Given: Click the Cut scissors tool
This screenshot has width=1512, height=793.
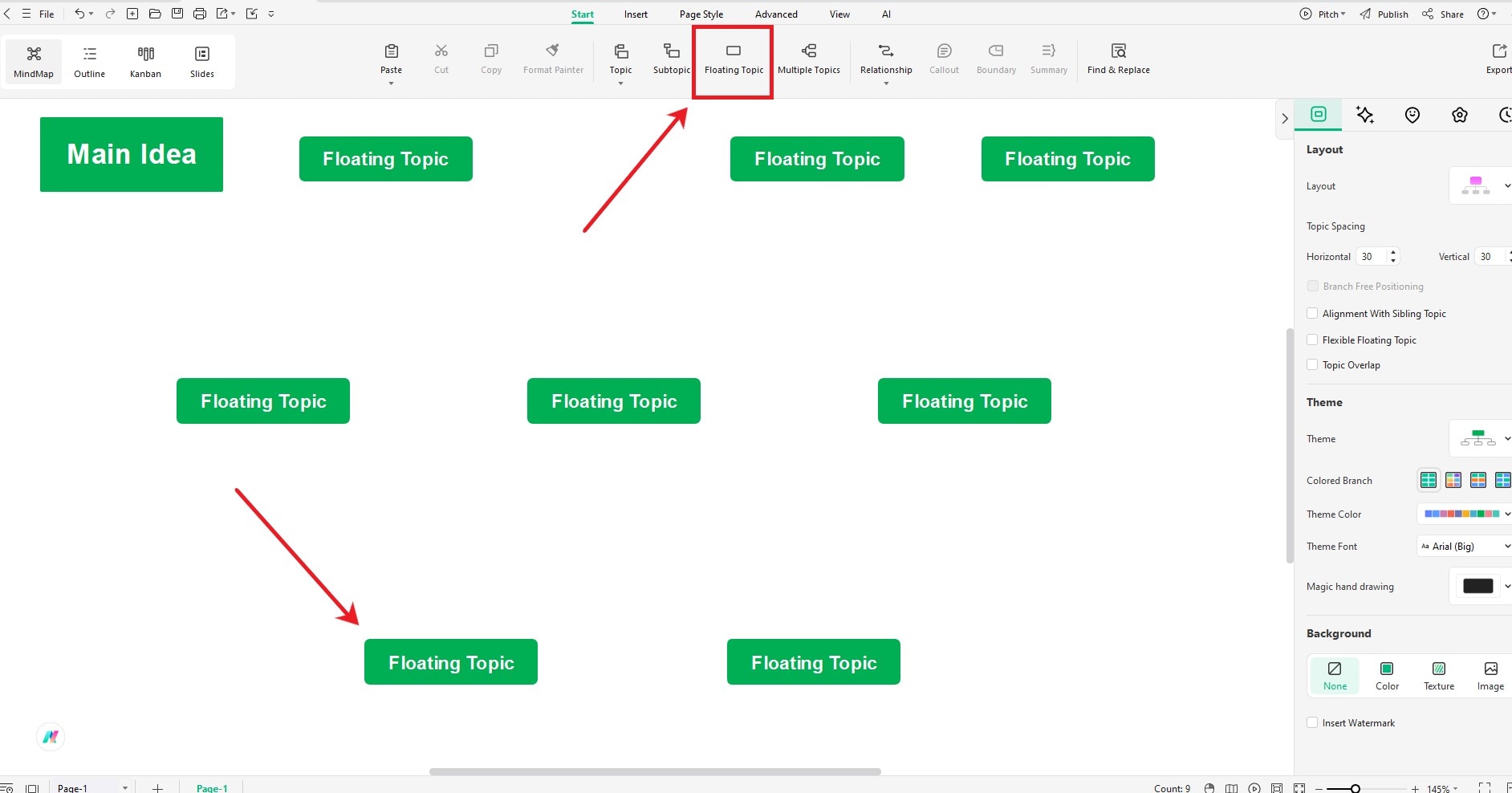Looking at the screenshot, I should coord(441,59).
